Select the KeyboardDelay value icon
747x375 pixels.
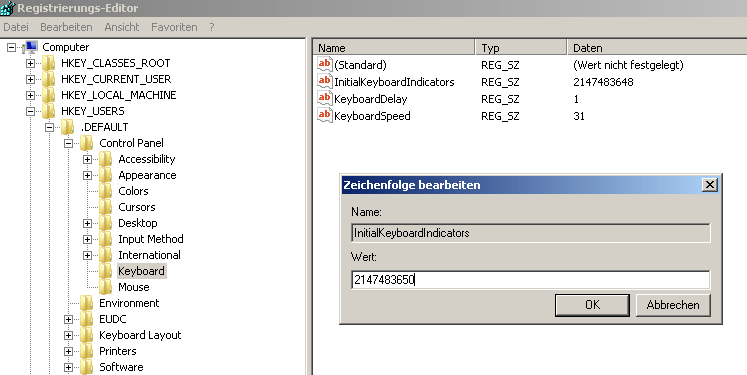click(x=324, y=98)
